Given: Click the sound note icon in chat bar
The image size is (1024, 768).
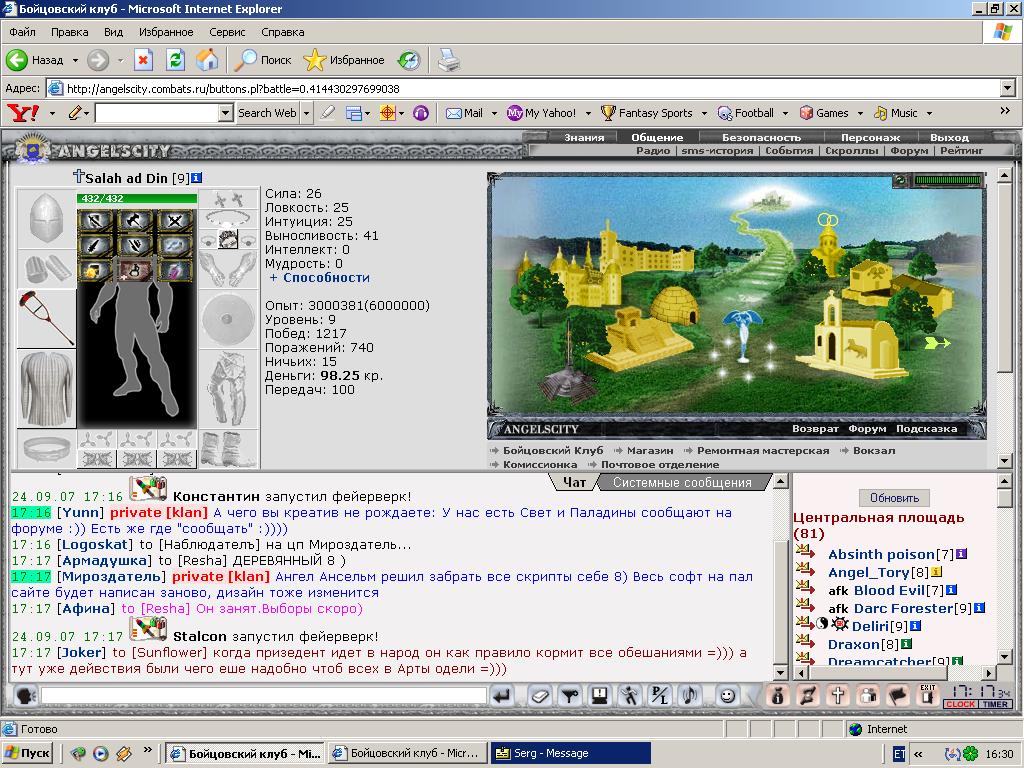Looking at the screenshot, I should click(x=690, y=696).
